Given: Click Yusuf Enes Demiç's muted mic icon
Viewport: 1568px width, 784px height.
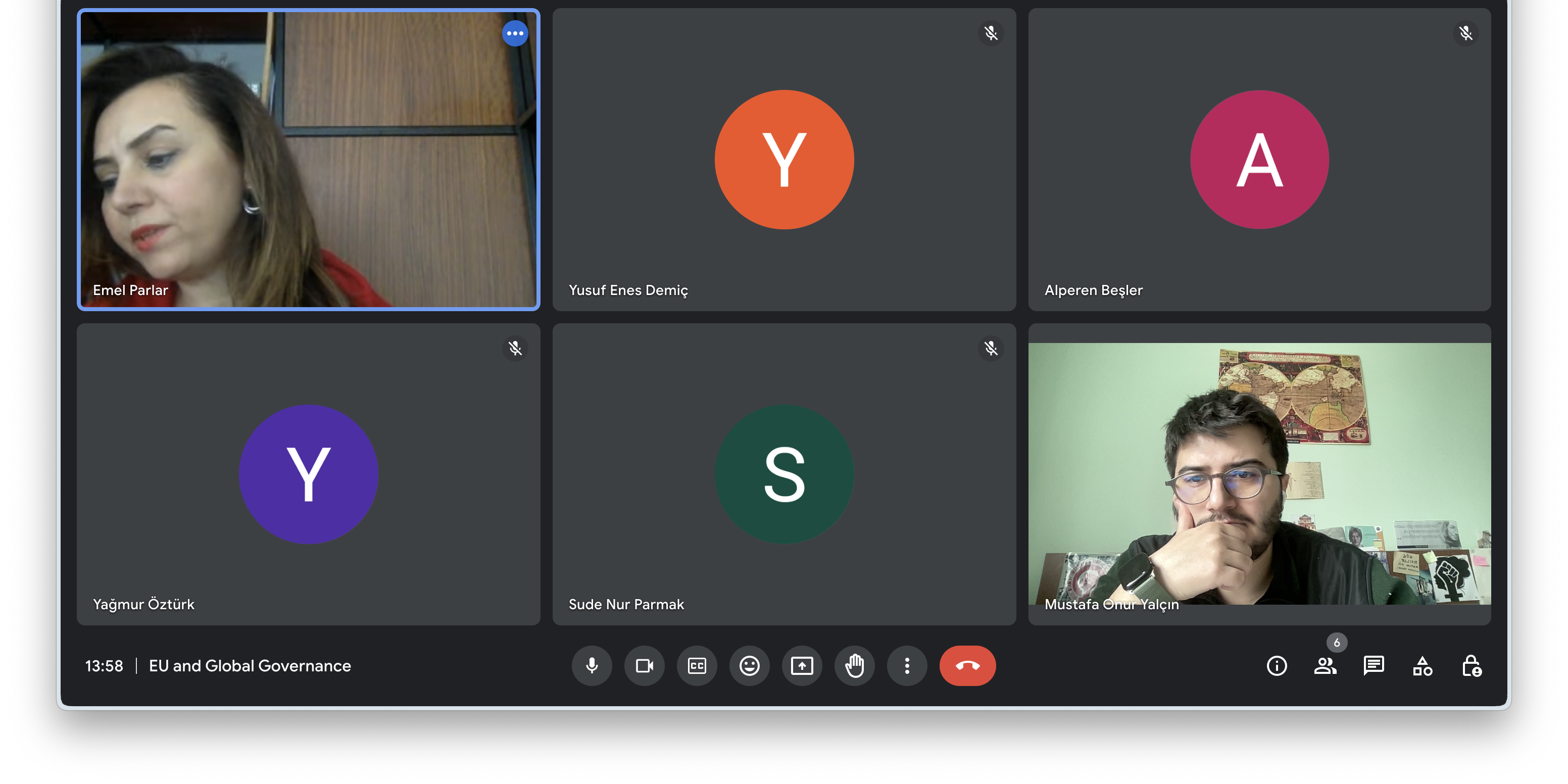Looking at the screenshot, I should [990, 33].
